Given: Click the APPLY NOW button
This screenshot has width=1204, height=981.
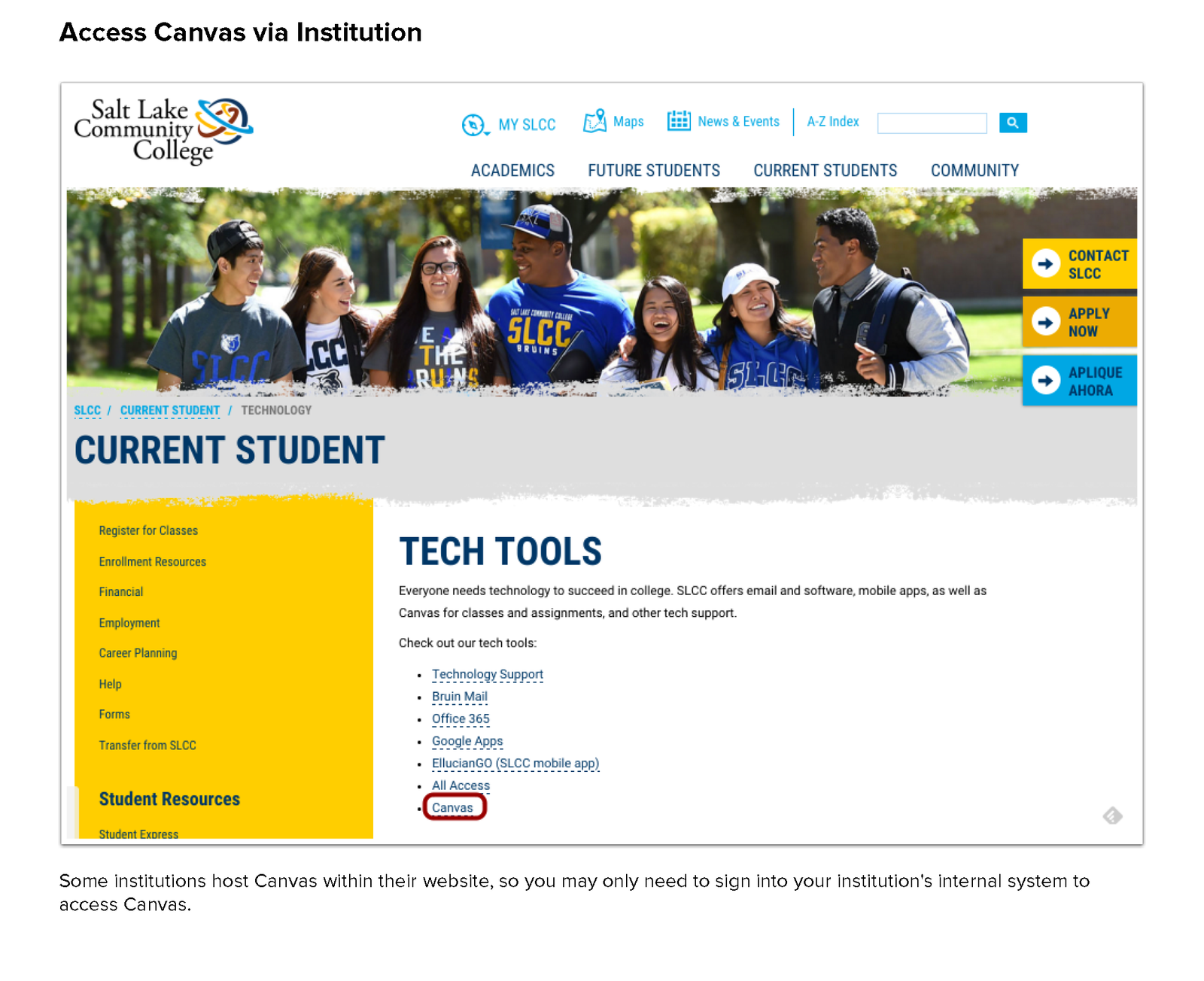Looking at the screenshot, I should point(1080,322).
